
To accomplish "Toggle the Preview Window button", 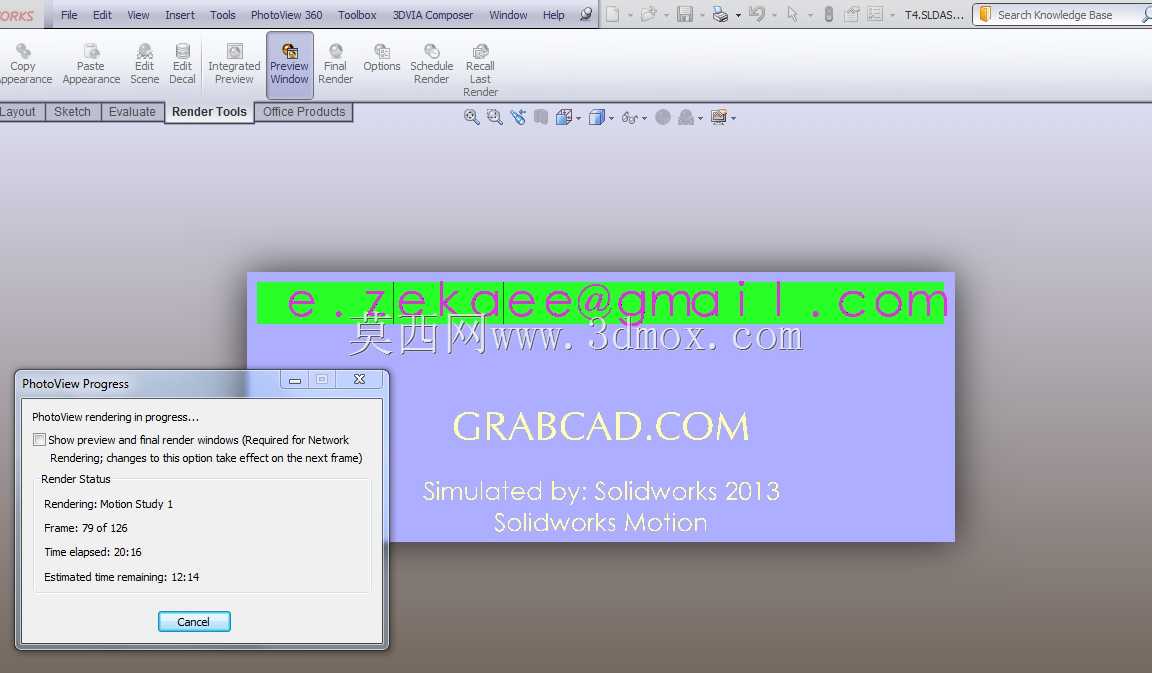I will 289,65.
